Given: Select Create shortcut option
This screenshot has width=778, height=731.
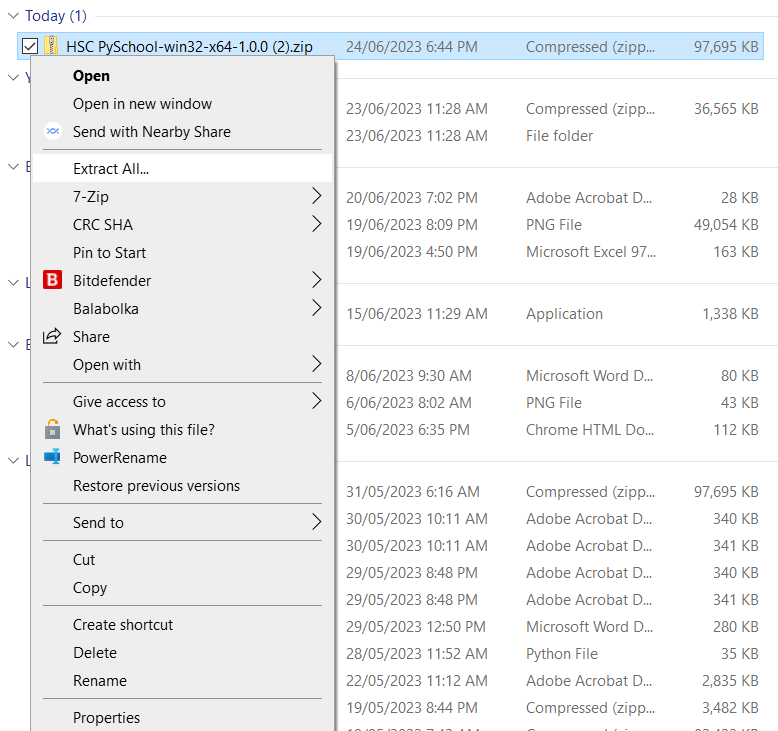Looking at the screenshot, I should [x=123, y=625].
